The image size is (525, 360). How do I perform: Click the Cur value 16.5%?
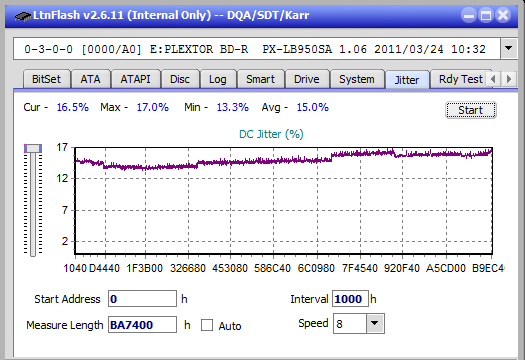pyautogui.click(x=73, y=107)
